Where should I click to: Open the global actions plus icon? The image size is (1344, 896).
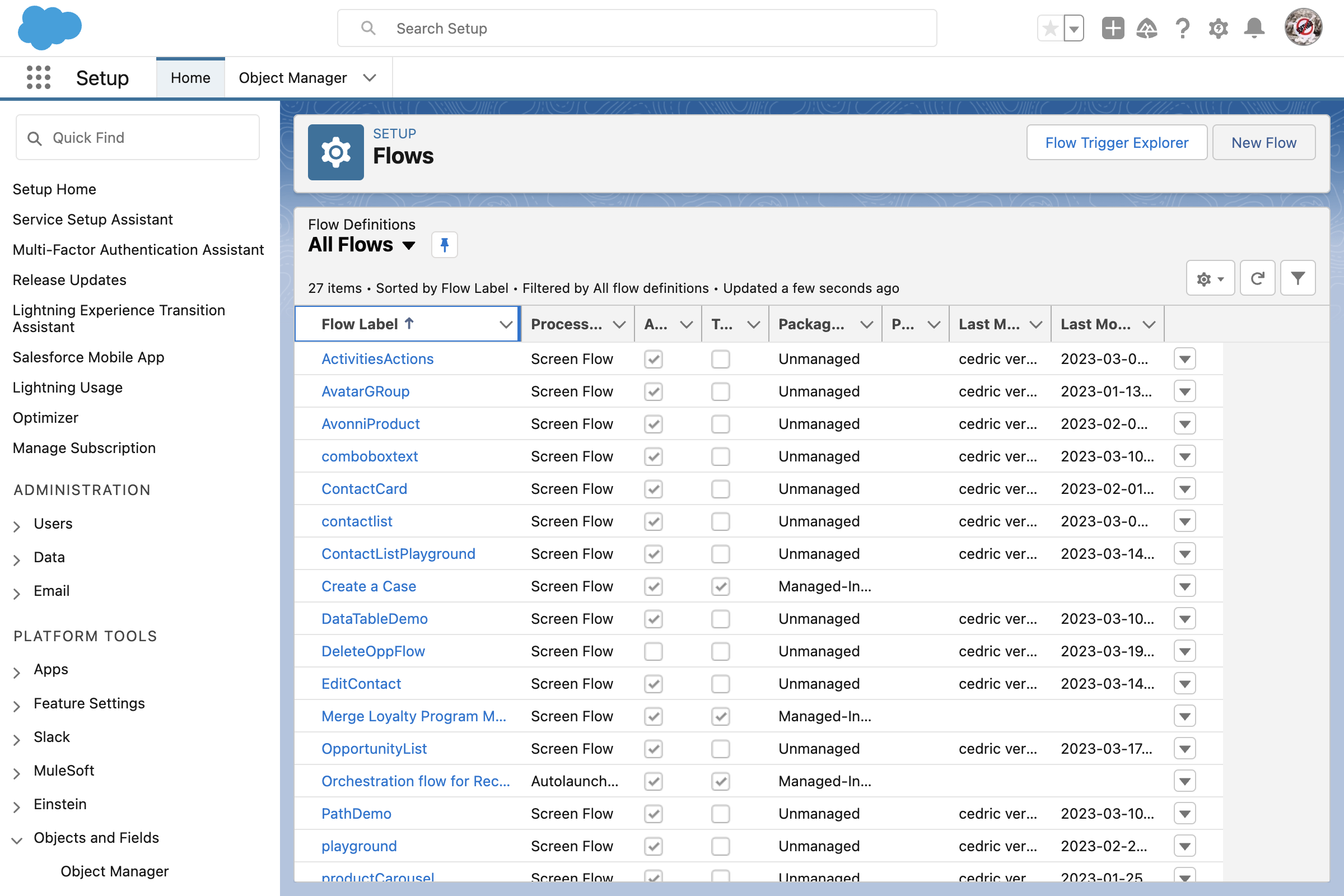click(1113, 28)
